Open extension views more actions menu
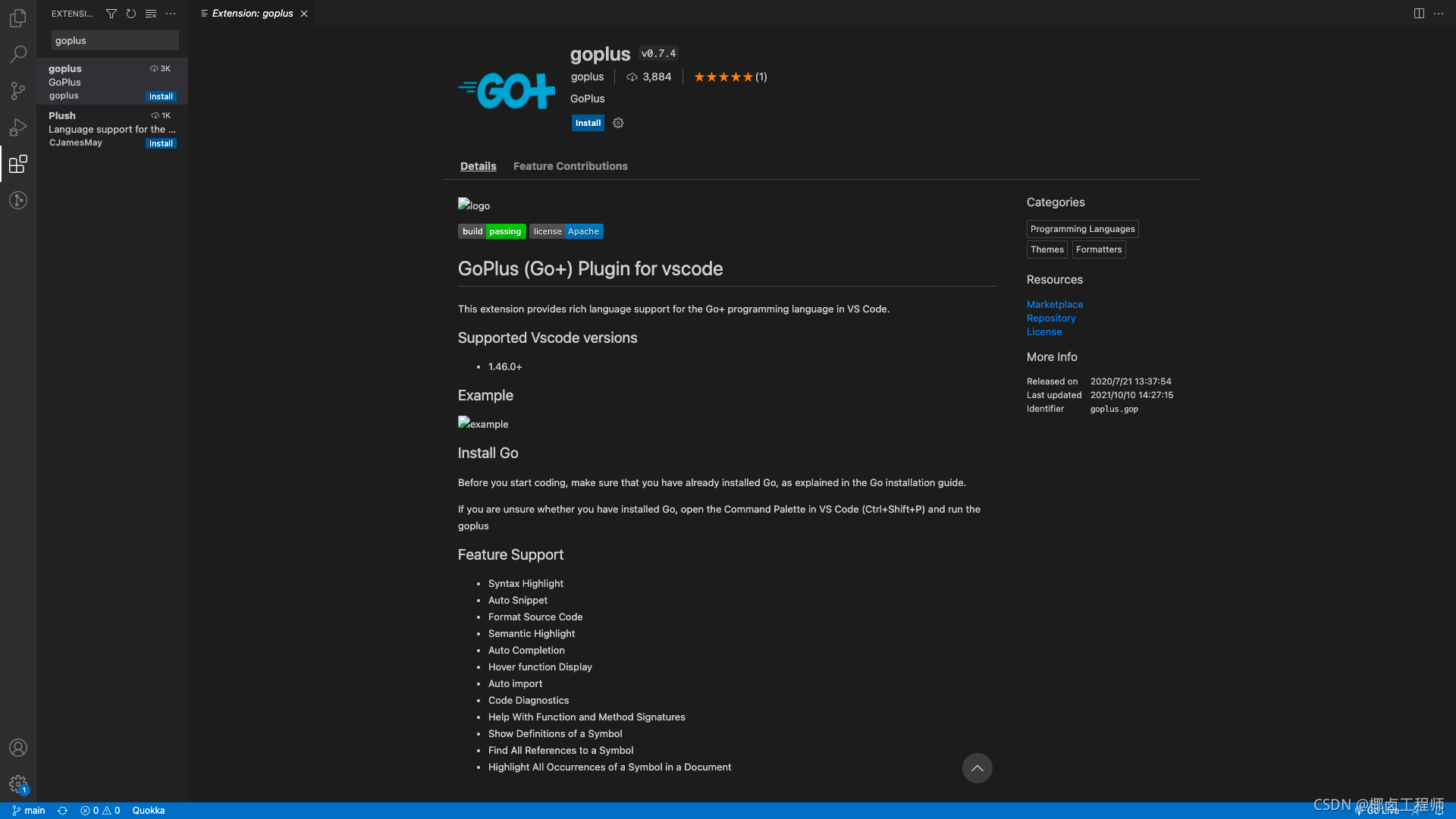Screen dimensions: 1456x819 [x=171, y=14]
